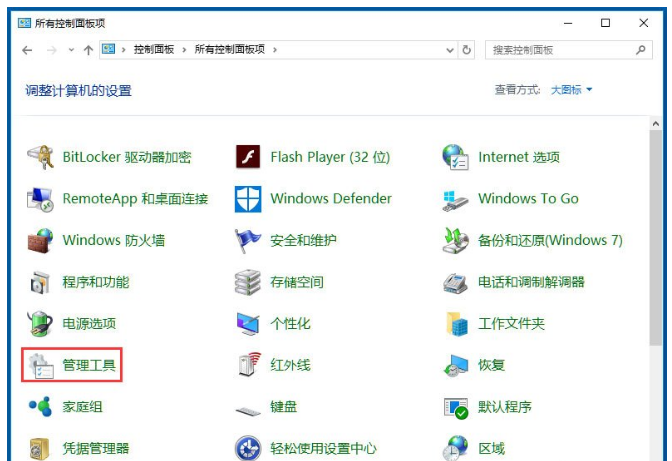Open the 默认程序 icon
The image size is (672, 461).
(456, 408)
